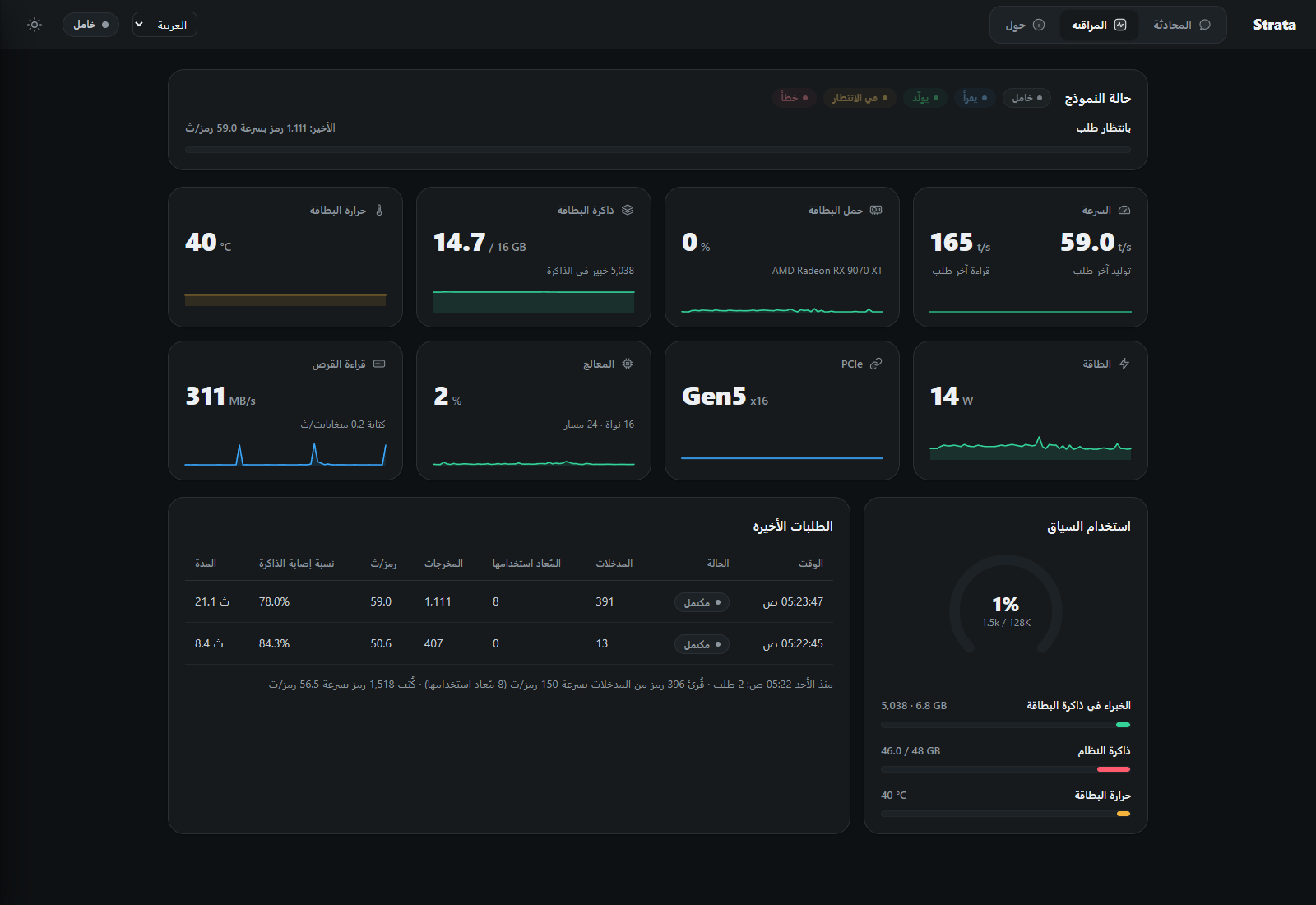The height and width of the screenshot is (905, 1316).
Task: Click the disk icon beside قراءة القرص
Action: pyautogui.click(x=379, y=364)
